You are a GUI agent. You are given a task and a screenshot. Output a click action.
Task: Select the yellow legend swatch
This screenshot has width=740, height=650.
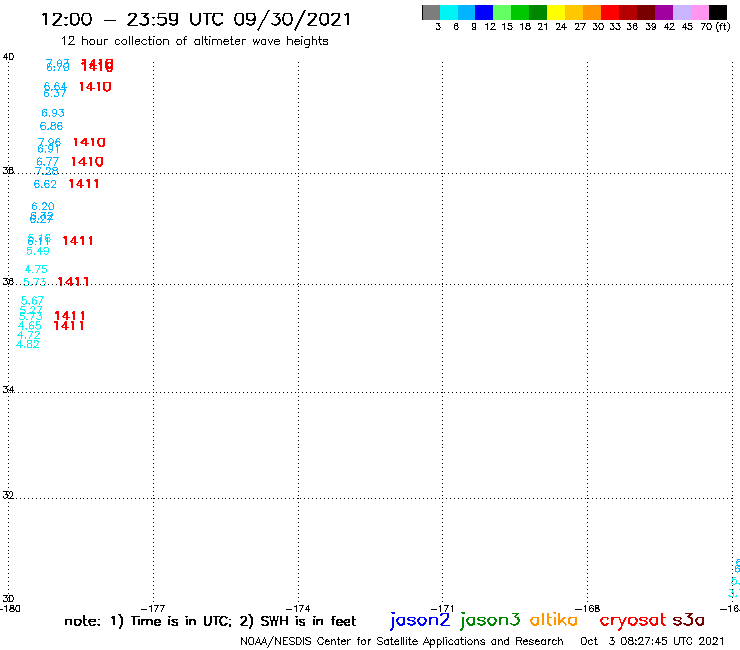(556, 12)
